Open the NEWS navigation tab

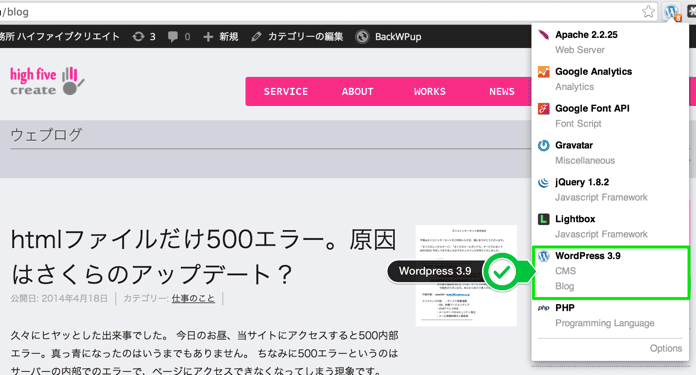502,91
